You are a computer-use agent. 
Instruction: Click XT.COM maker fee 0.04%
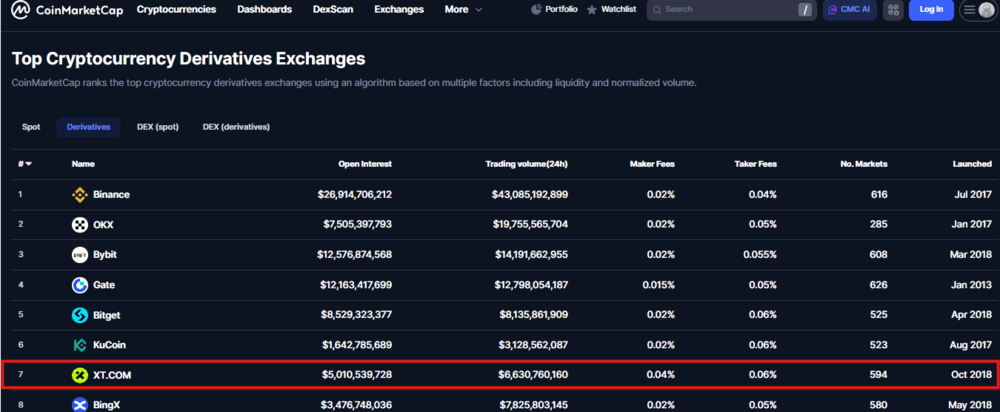(x=660, y=376)
